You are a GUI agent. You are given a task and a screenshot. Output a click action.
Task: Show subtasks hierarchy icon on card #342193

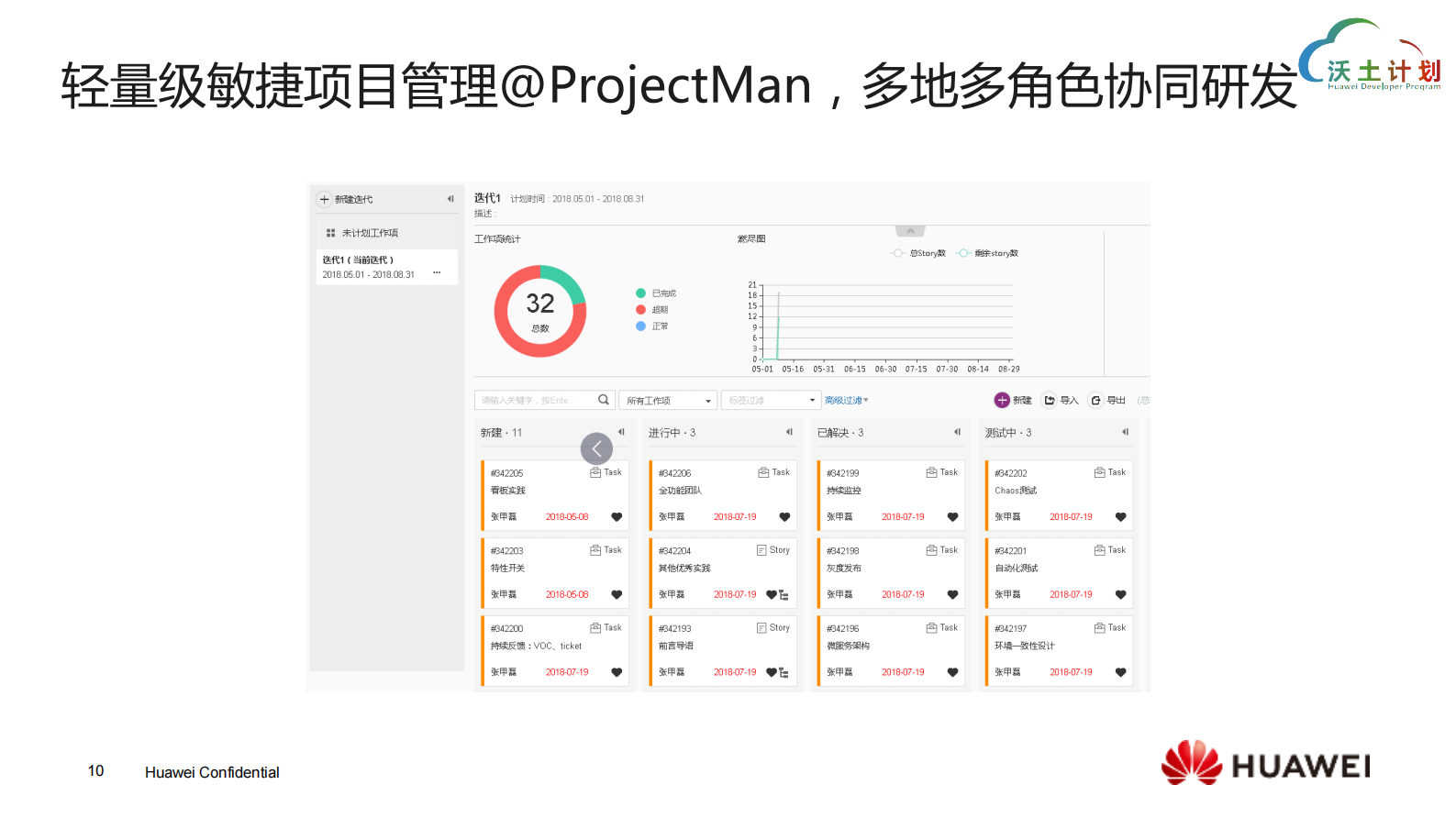[x=784, y=672]
